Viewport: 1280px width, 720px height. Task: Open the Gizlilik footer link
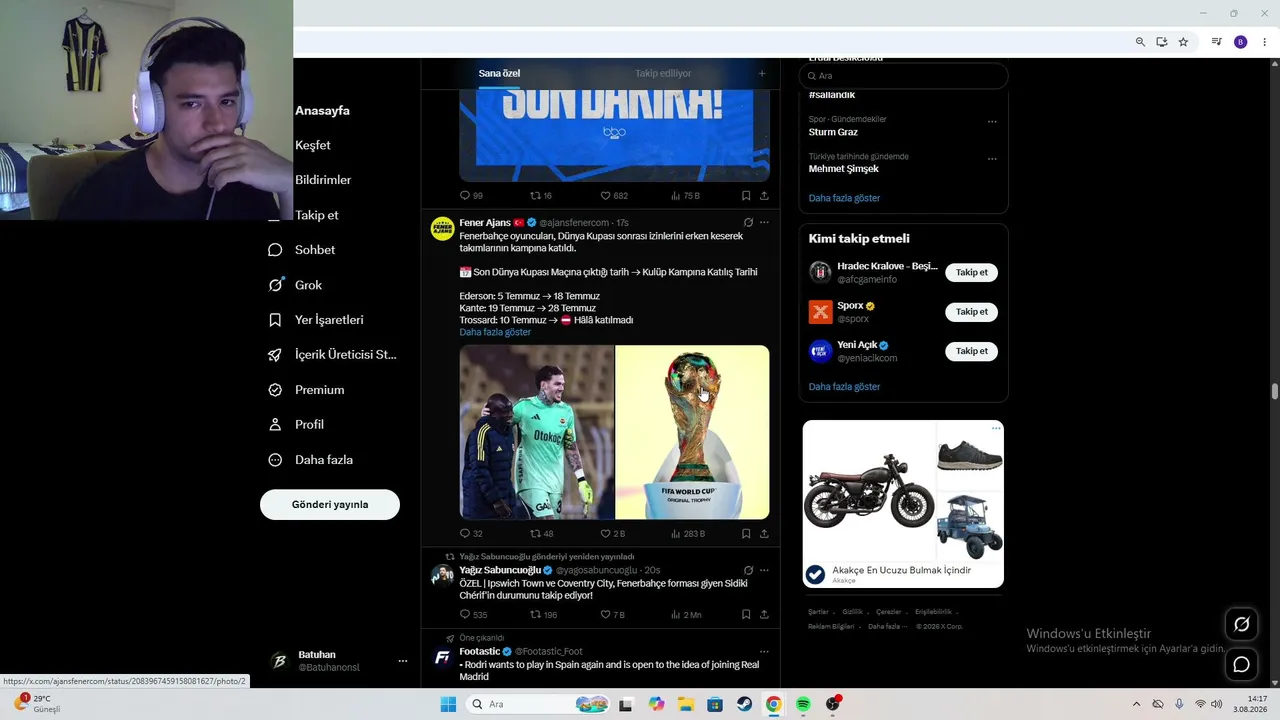(x=852, y=612)
